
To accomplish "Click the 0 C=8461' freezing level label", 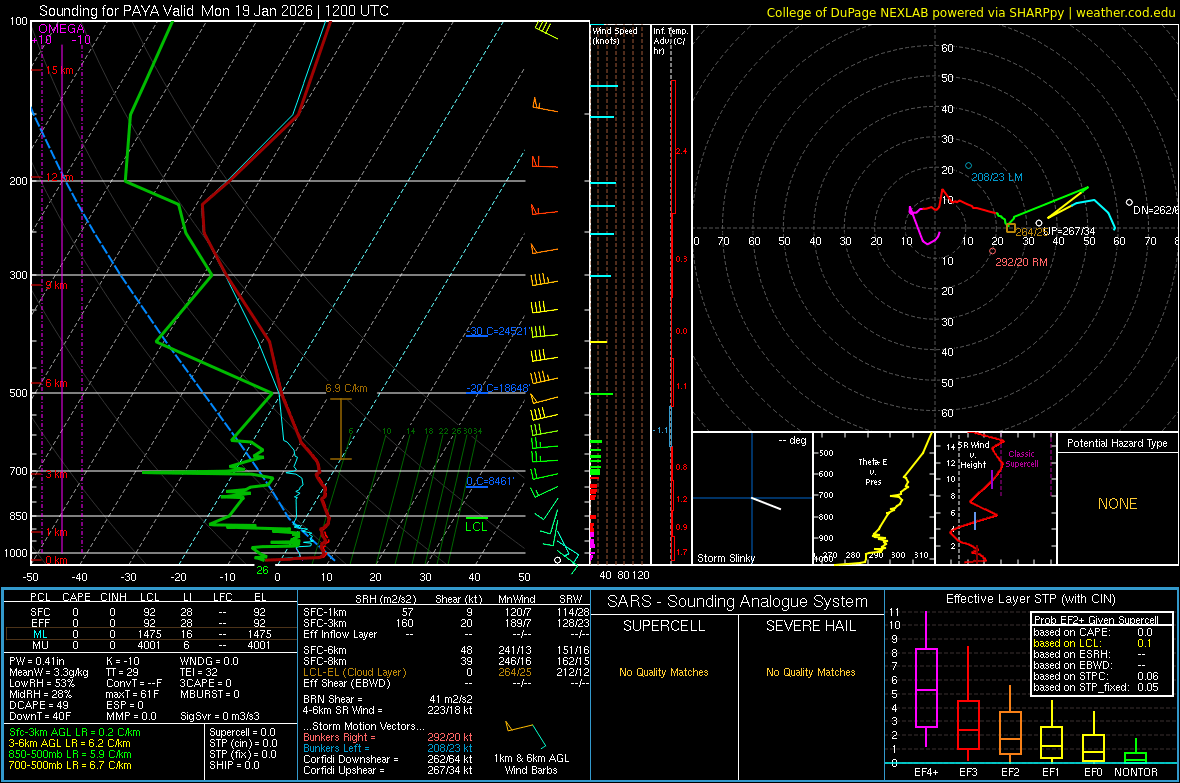I will tap(490, 481).
